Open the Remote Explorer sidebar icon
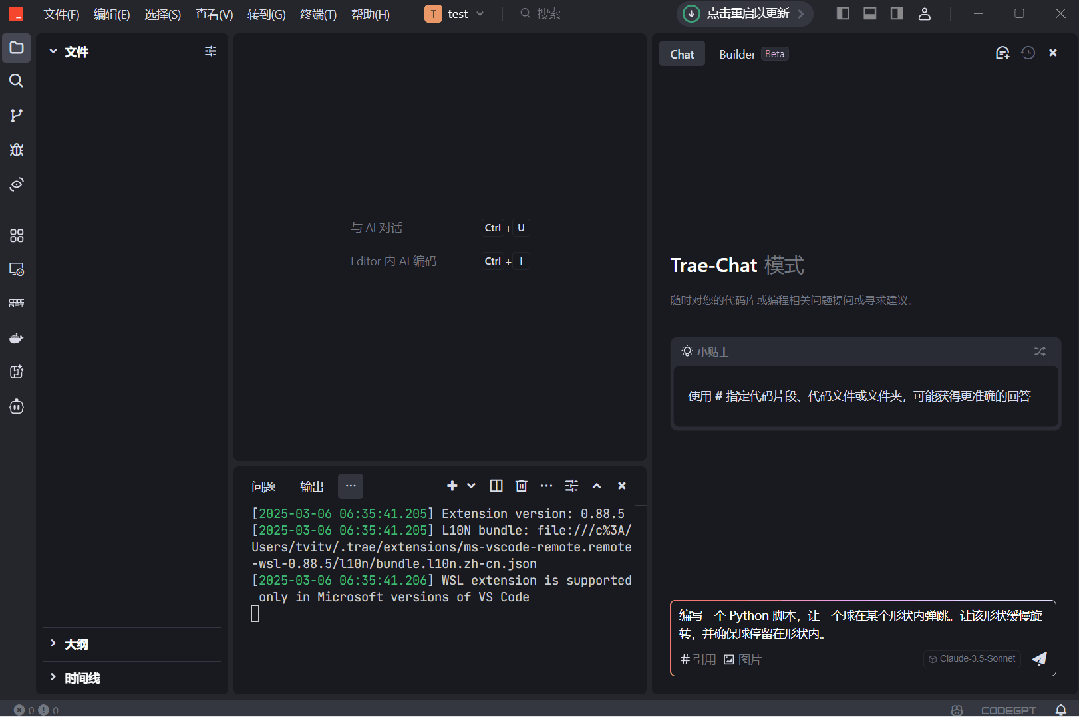The image size is (1079, 717). tap(16, 269)
